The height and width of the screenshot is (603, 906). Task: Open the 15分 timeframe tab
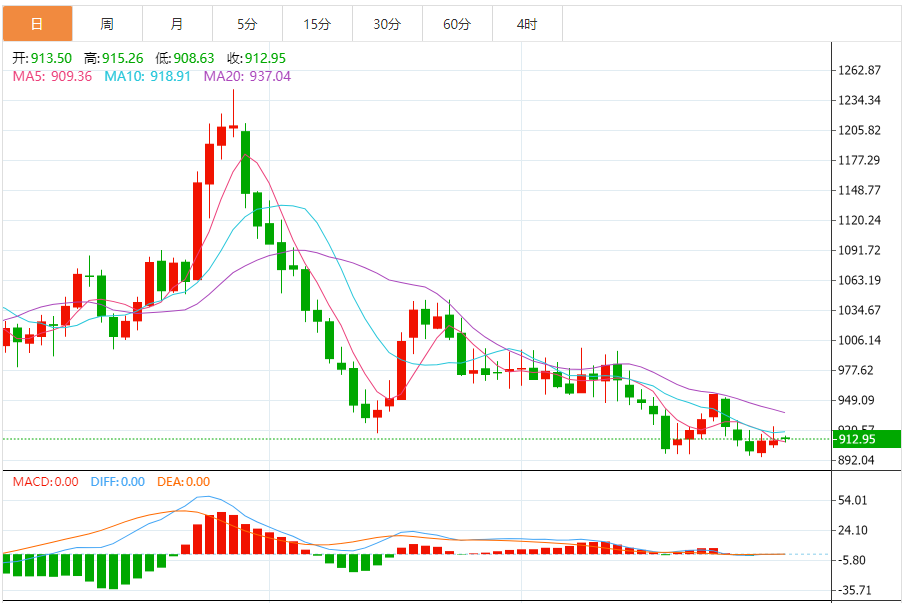[317, 24]
